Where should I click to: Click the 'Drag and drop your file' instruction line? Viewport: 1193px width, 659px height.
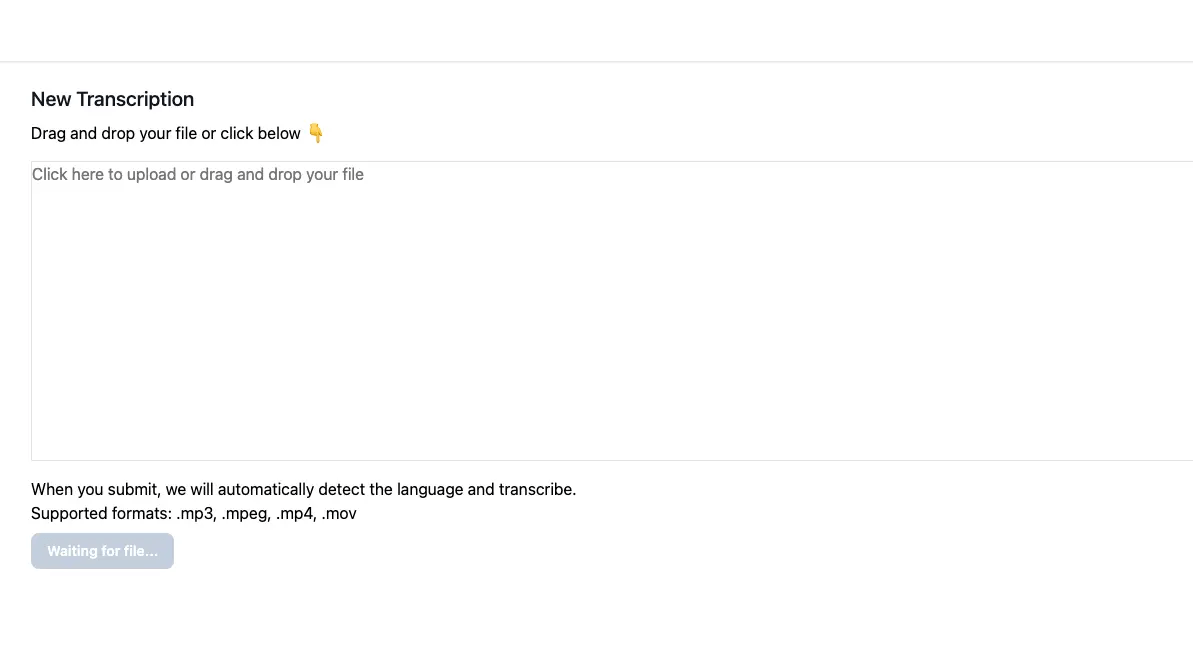click(x=166, y=133)
